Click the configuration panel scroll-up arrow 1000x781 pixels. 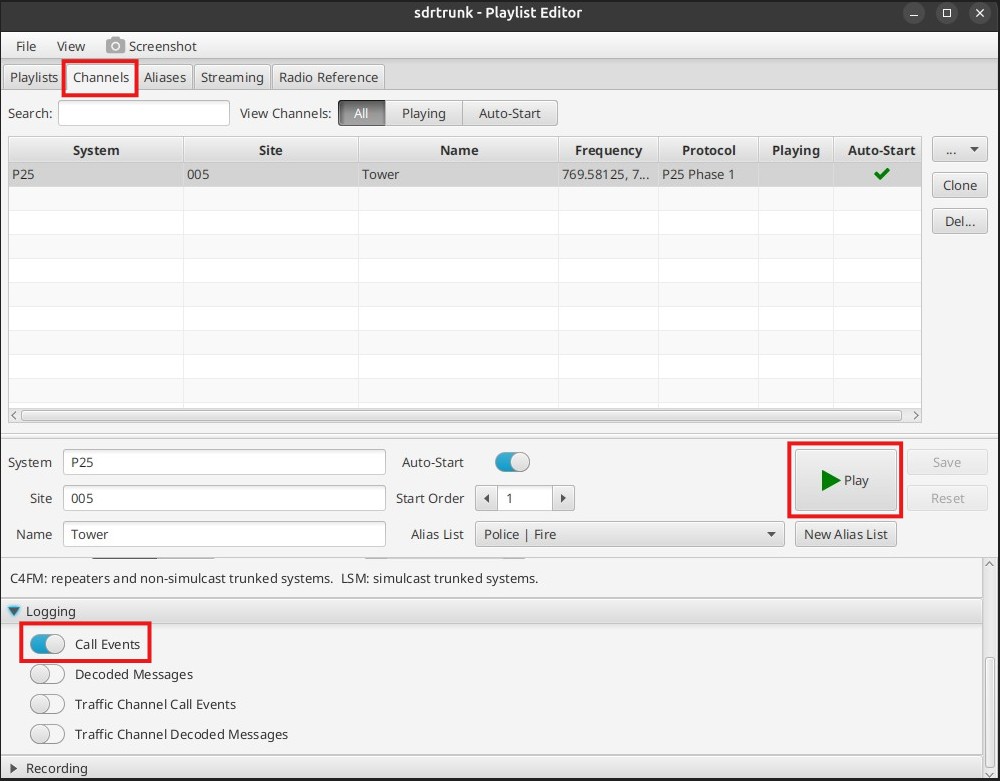tap(989, 564)
